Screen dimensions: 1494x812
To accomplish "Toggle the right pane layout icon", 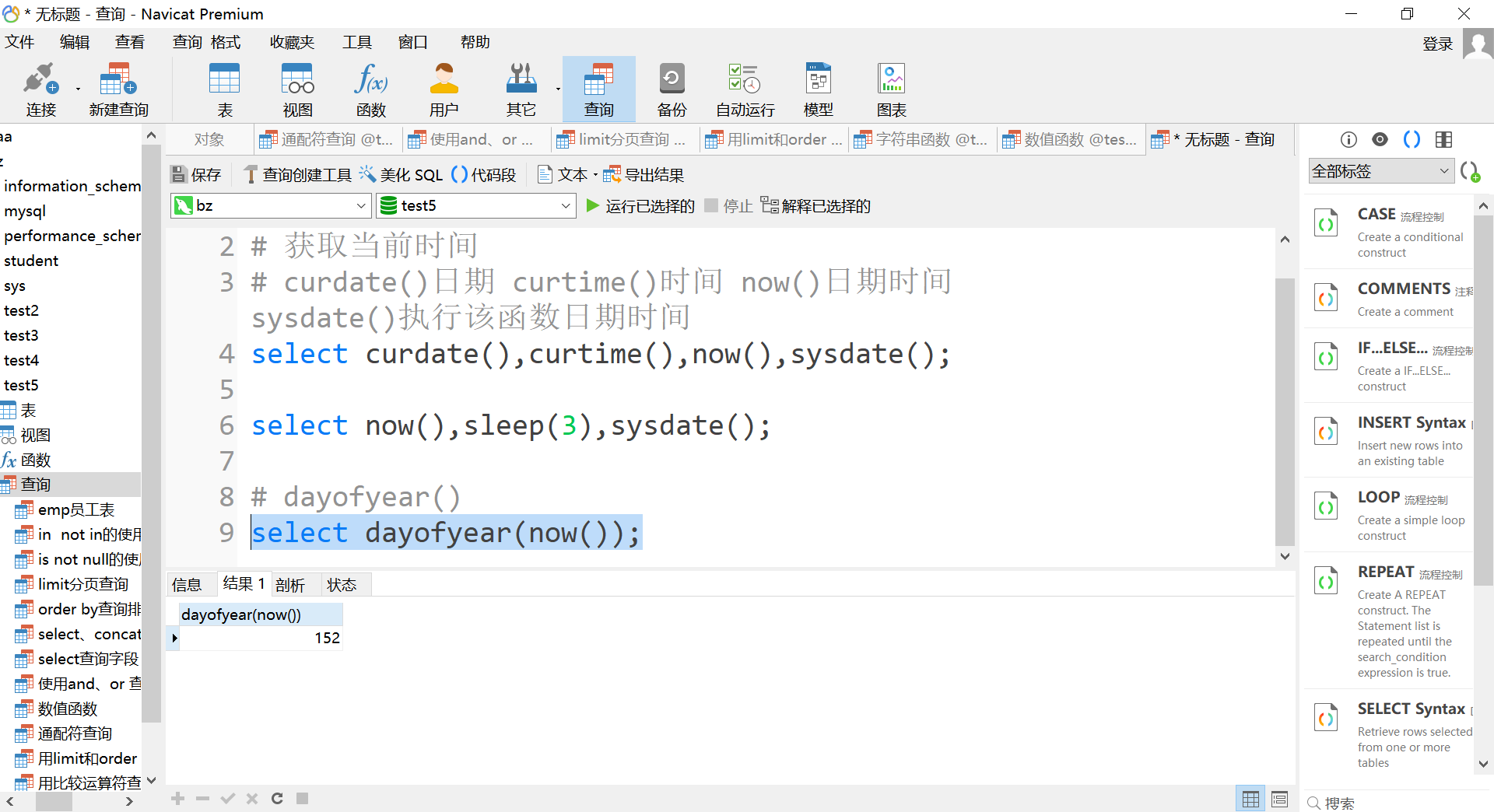I will coord(1443,139).
